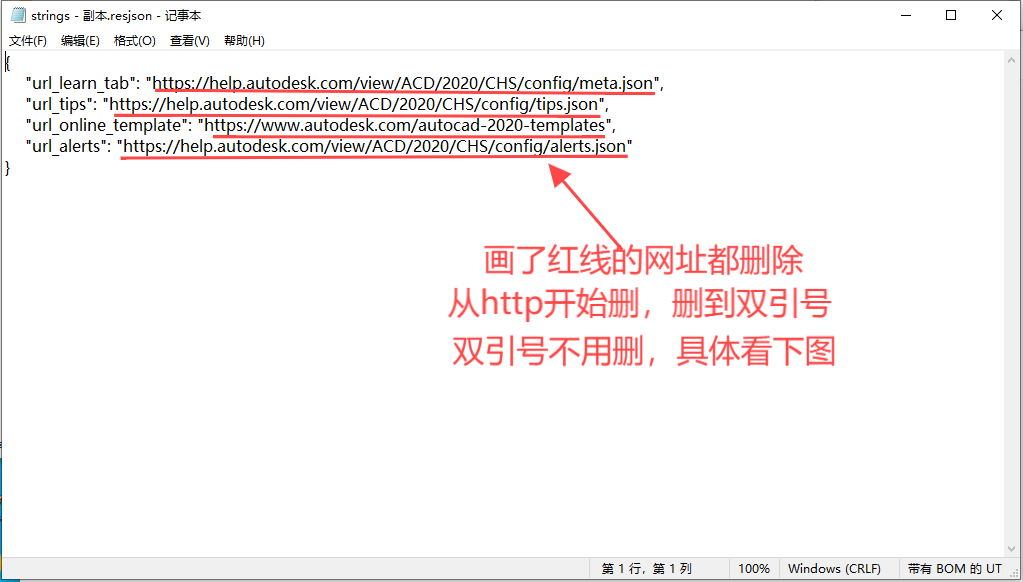This screenshot has height=582, width=1023.
Task: Click the 带有 BOM 的 UTF encoding indicator
Action: (x=952, y=568)
